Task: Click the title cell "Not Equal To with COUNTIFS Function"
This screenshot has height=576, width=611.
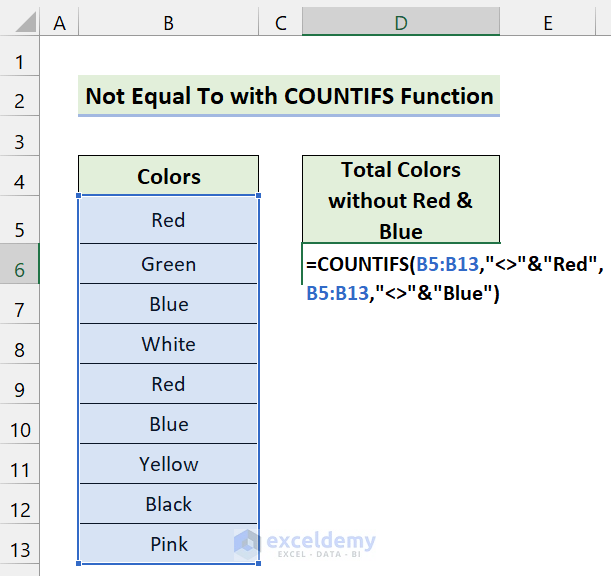Action: (289, 97)
